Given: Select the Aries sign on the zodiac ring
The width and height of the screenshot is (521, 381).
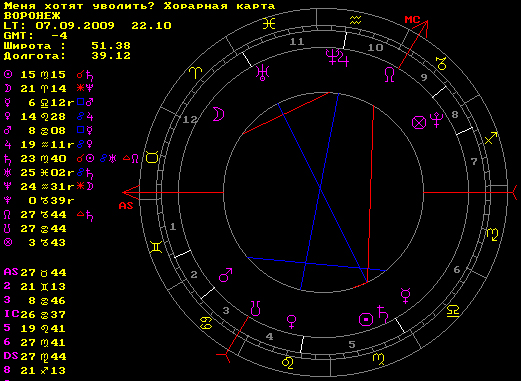Looking at the screenshot, I should coord(196,73).
